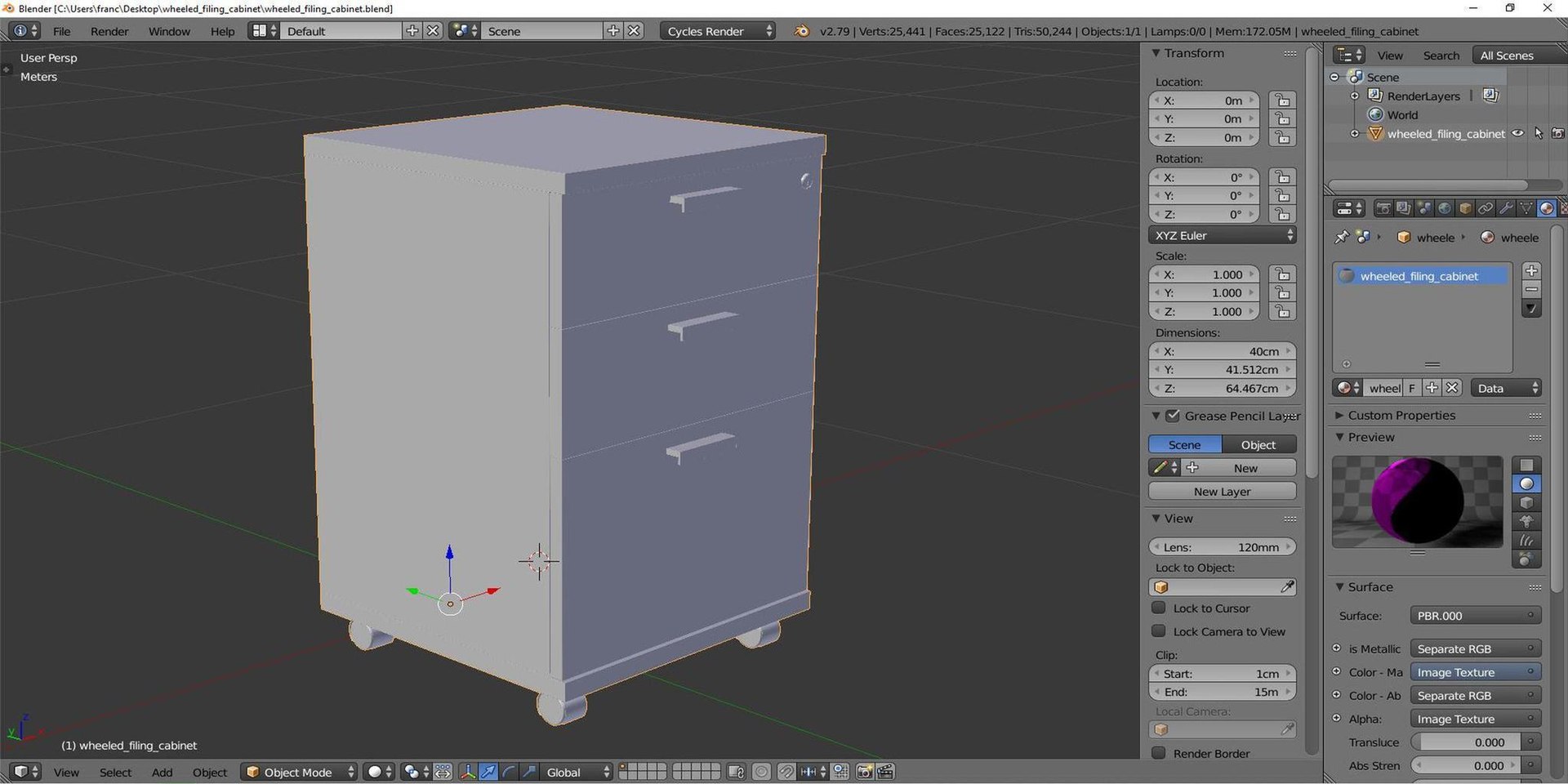The height and width of the screenshot is (784, 1568).
Task: Set material preview to Monkey shape
Action: pos(1526,522)
